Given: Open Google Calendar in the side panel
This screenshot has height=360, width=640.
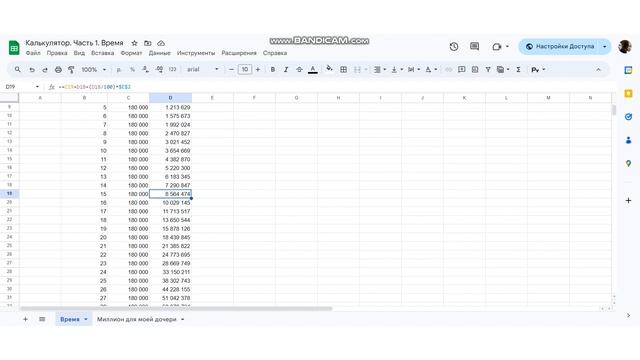Looking at the screenshot, I should coord(629,70).
